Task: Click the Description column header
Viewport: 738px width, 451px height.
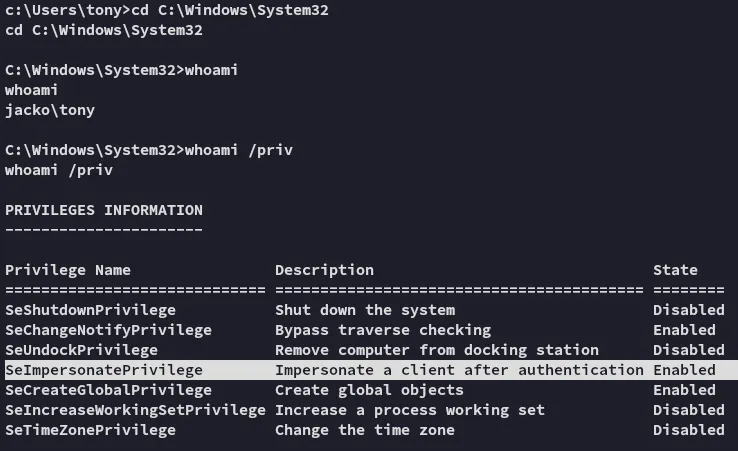Action: pos(324,270)
